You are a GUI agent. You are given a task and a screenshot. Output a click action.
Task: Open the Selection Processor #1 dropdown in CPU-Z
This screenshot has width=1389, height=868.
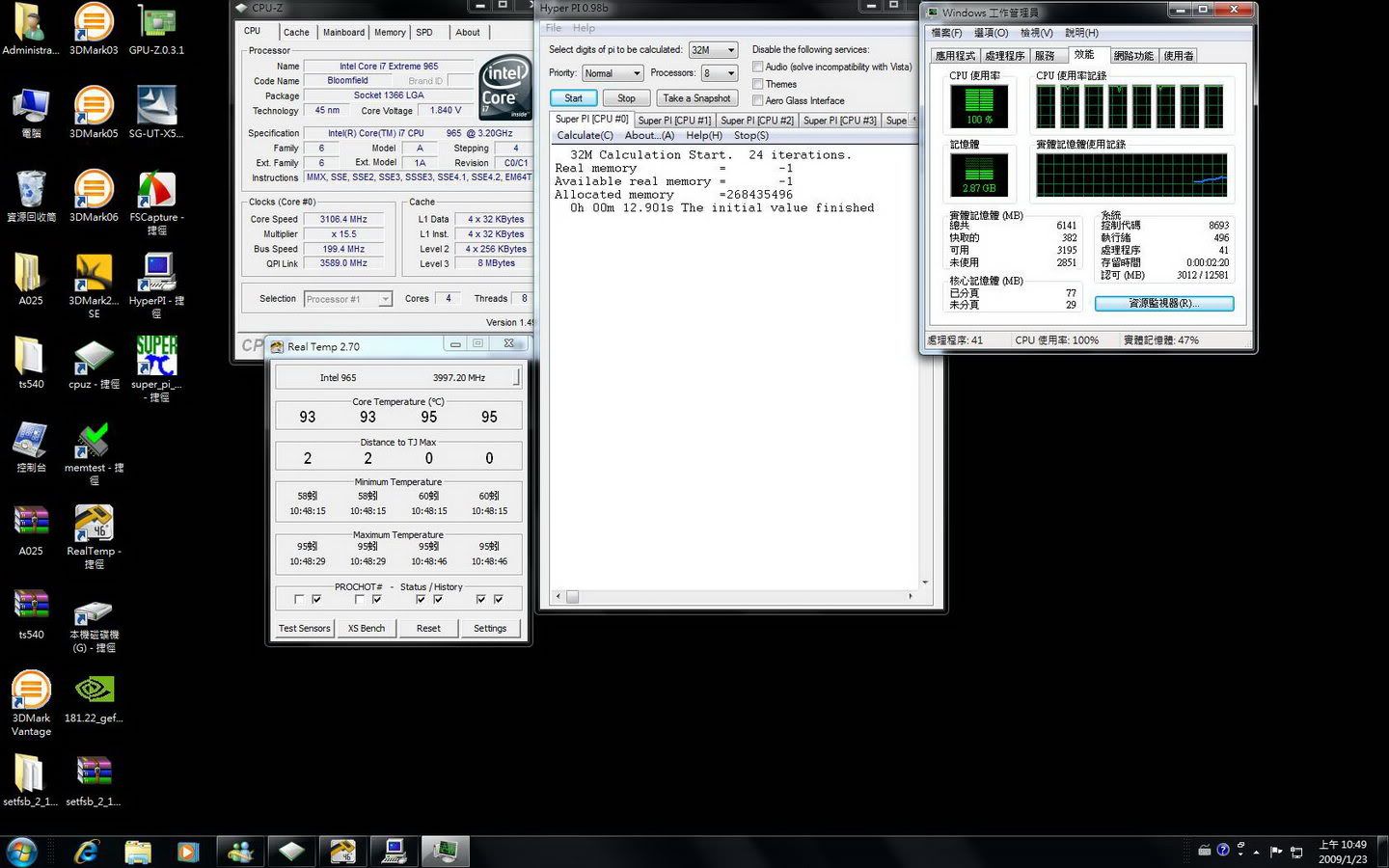[x=348, y=299]
